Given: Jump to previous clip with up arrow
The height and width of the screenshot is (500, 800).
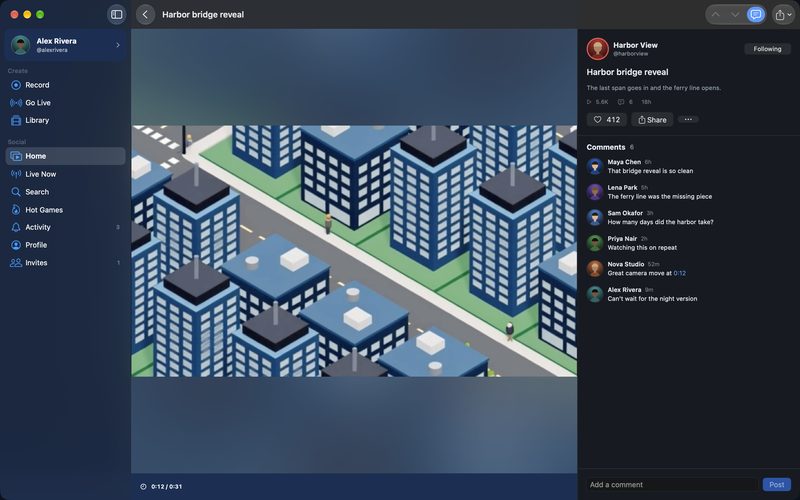Looking at the screenshot, I should coord(716,14).
